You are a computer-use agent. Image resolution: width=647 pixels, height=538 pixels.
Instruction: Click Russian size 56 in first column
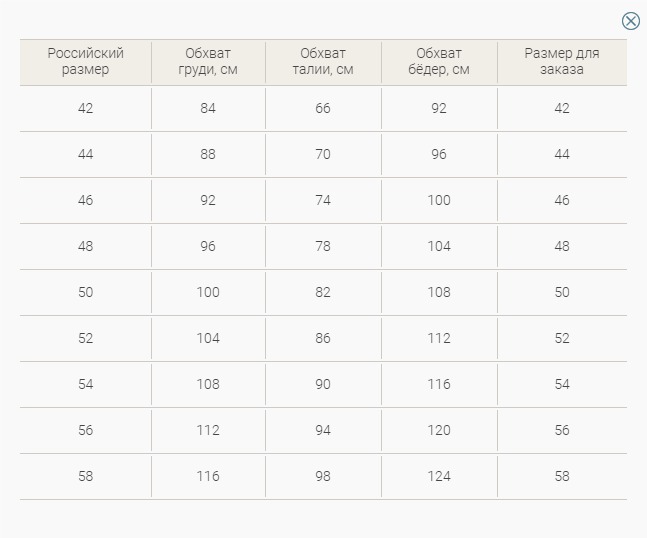coord(86,430)
